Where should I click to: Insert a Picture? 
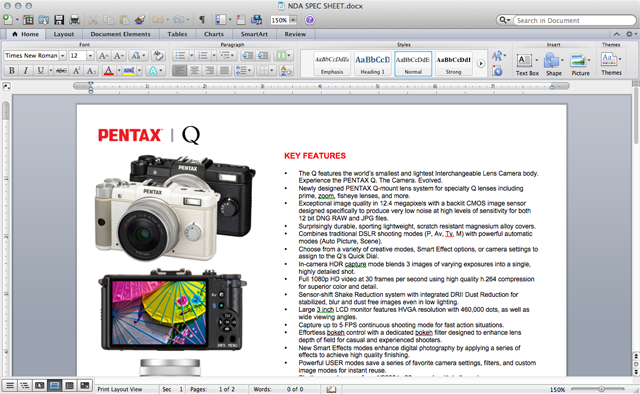(580, 64)
